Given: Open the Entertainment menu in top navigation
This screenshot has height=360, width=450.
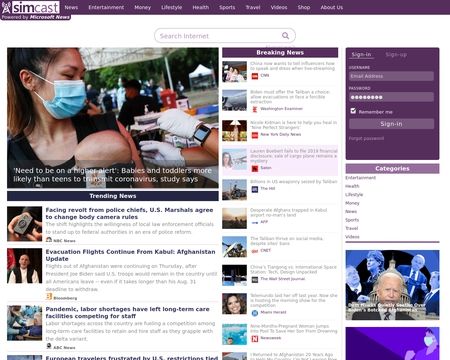Looking at the screenshot, I should coord(106,7).
